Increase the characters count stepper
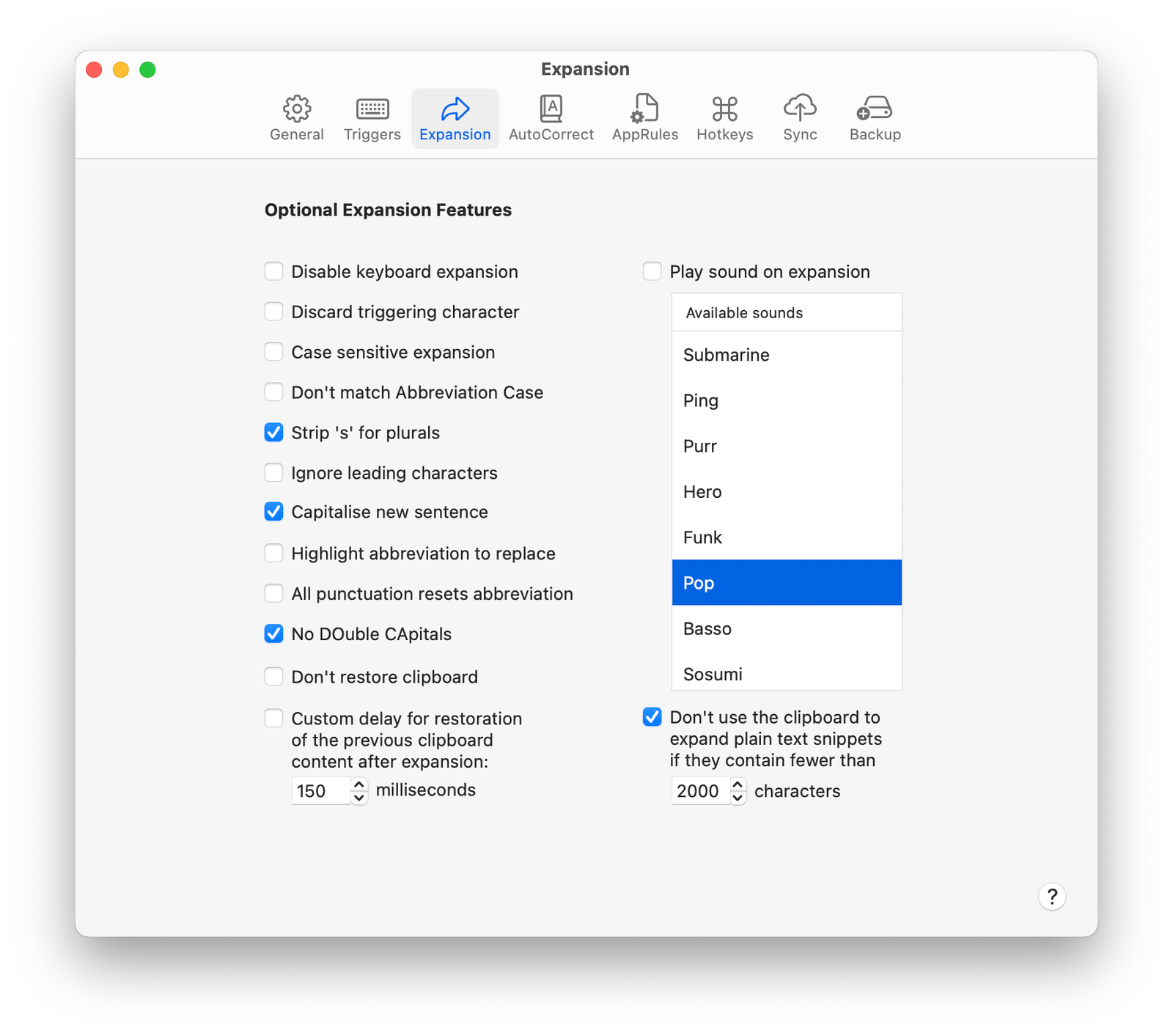1173x1036 pixels. pos(738,785)
